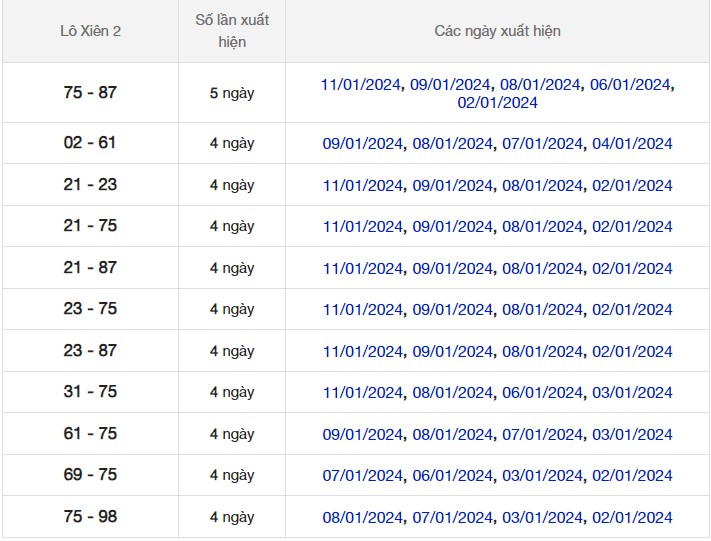Screen dimensions: 711x541
Task: Click 08/01/2024 in the 21 - 75 row
Action: tap(542, 227)
